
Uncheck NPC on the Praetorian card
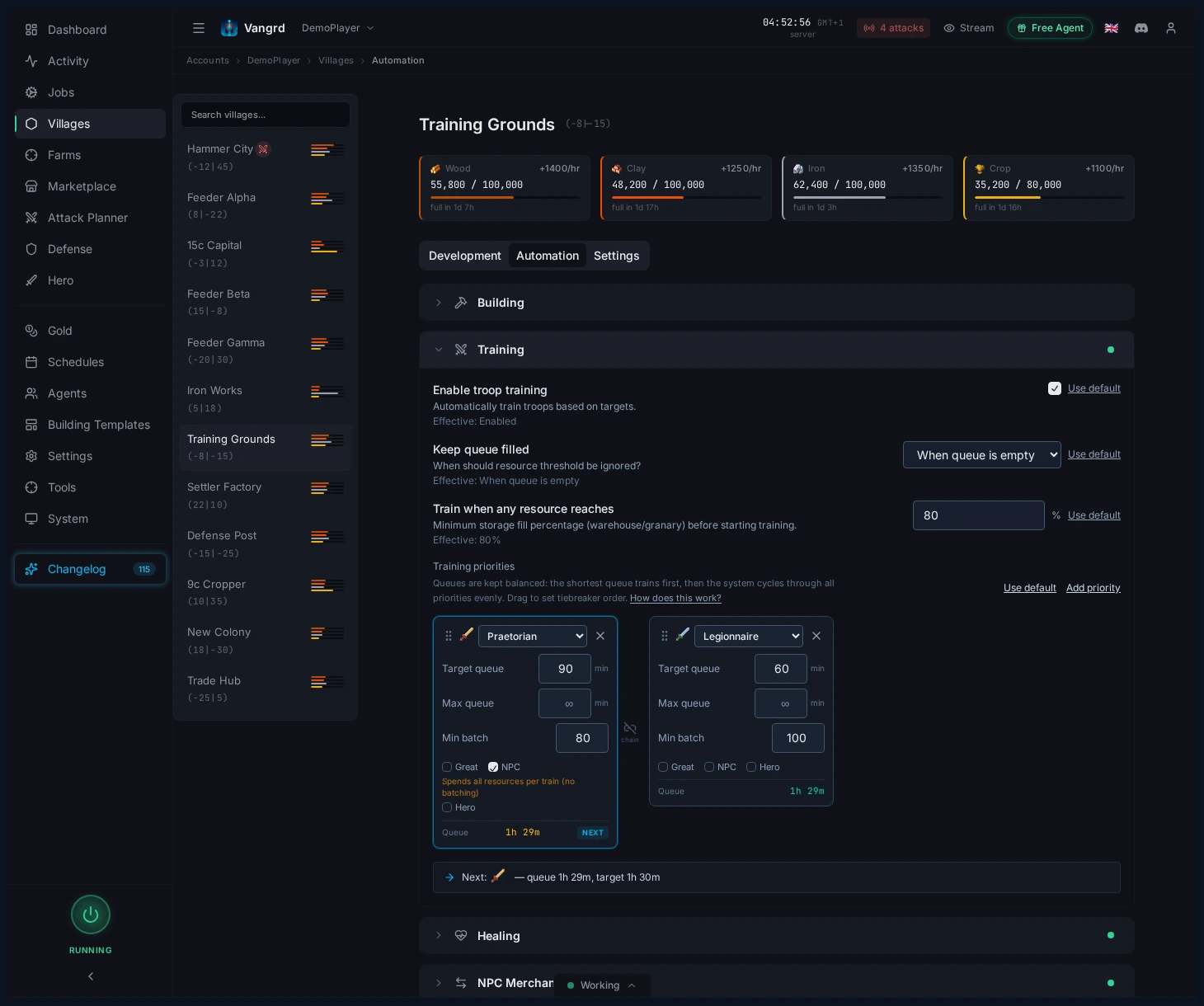coord(493,767)
